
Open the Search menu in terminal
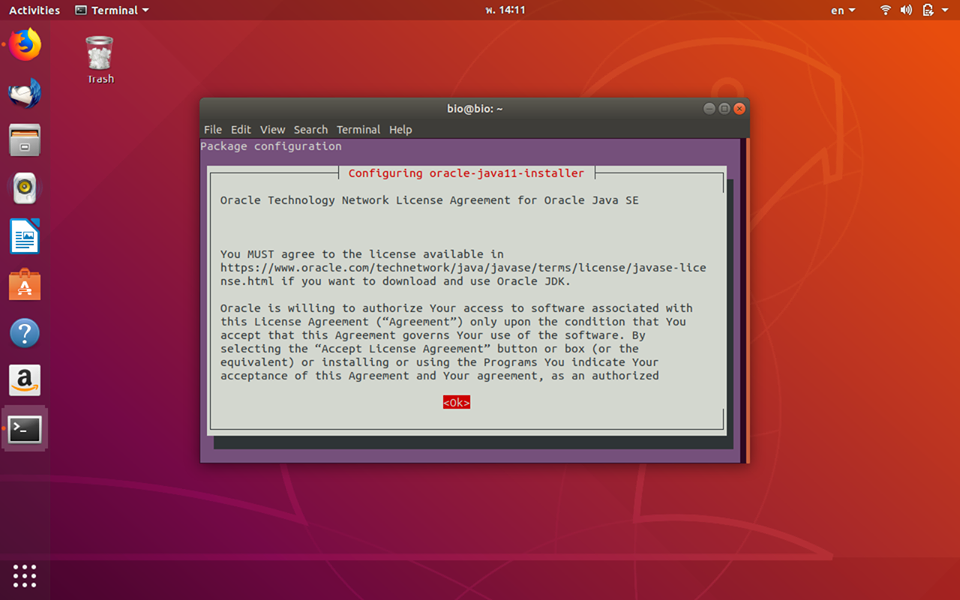(x=310, y=129)
